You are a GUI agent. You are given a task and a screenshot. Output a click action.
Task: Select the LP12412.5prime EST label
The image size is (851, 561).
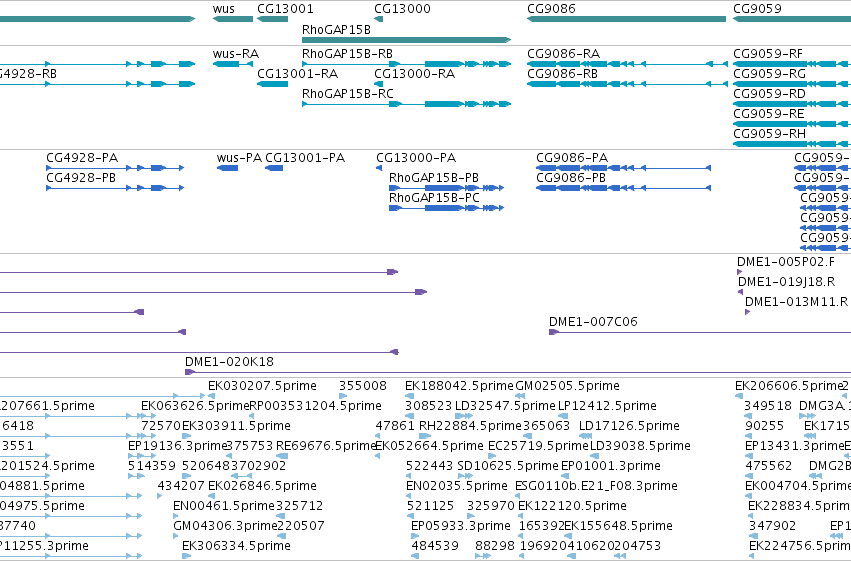point(607,406)
